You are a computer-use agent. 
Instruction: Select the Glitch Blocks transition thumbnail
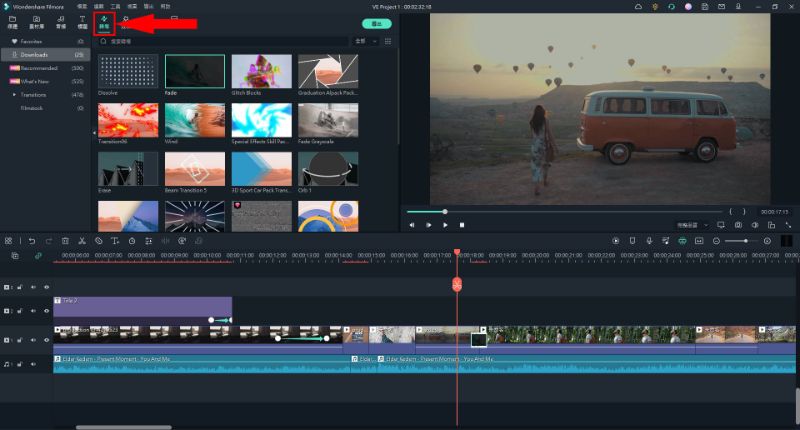262,71
